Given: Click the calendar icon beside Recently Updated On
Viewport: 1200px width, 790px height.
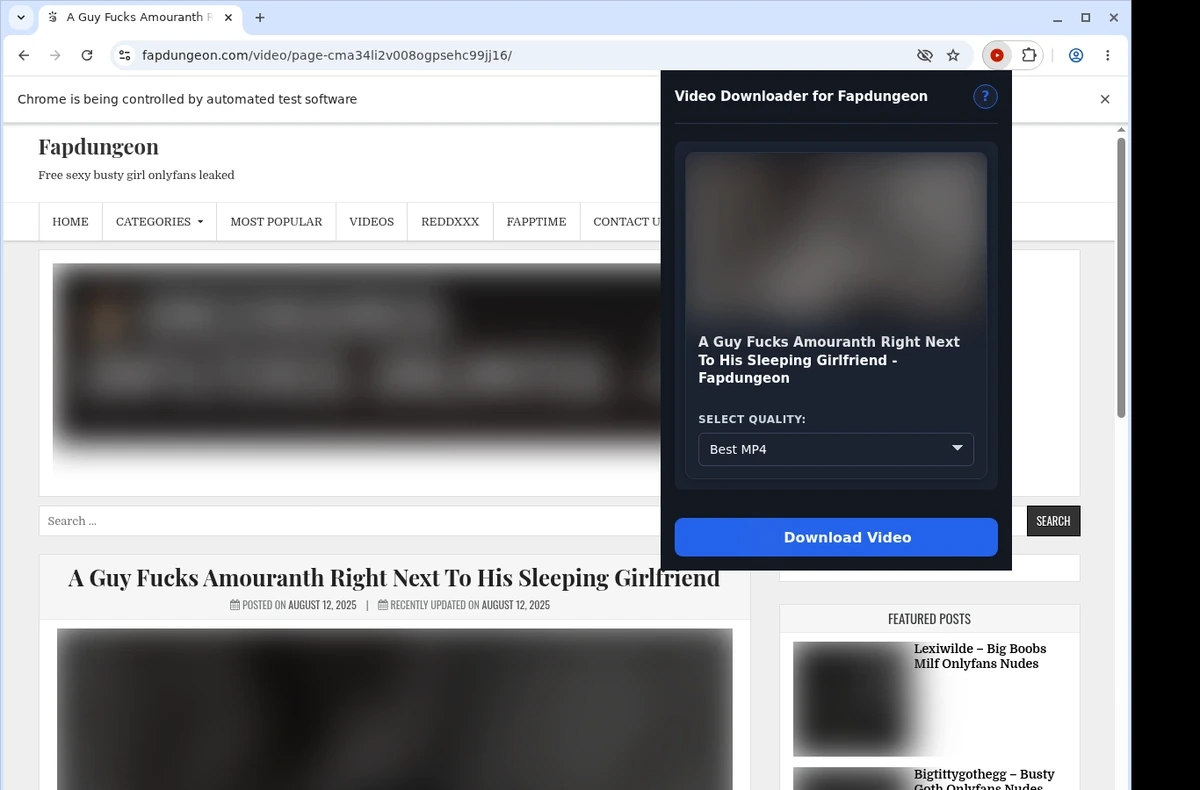Looking at the screenshot, I should (383, 605).
